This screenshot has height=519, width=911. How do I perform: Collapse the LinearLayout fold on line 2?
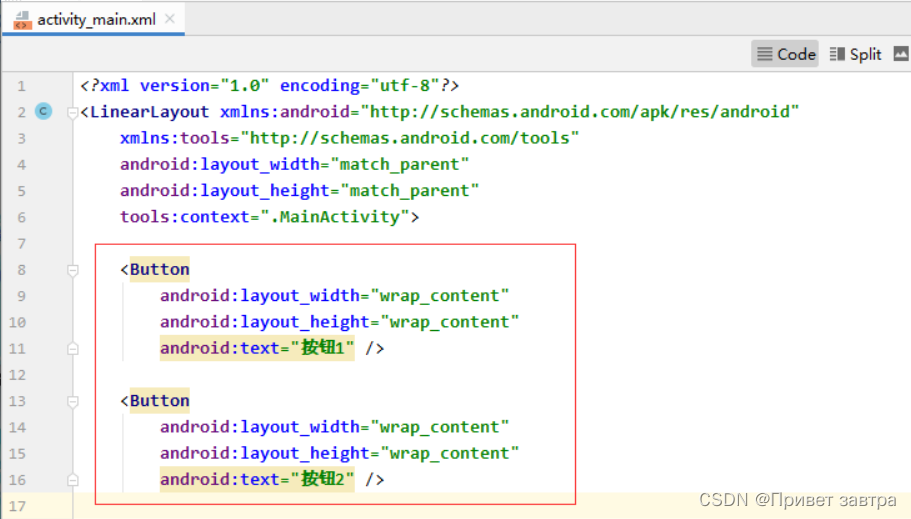73,112
